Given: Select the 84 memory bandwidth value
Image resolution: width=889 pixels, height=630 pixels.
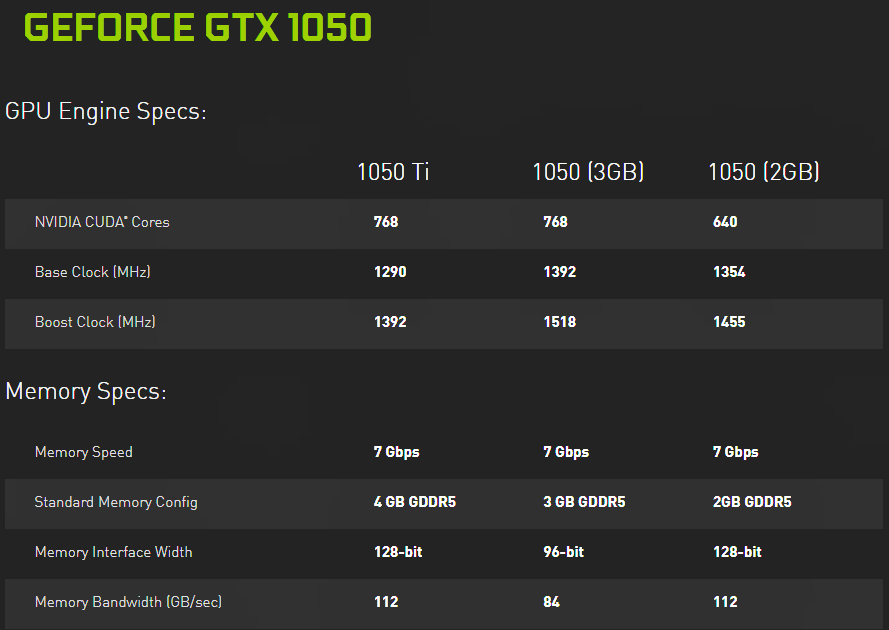Looking at the screenshot, I should (x=552, y=602).
